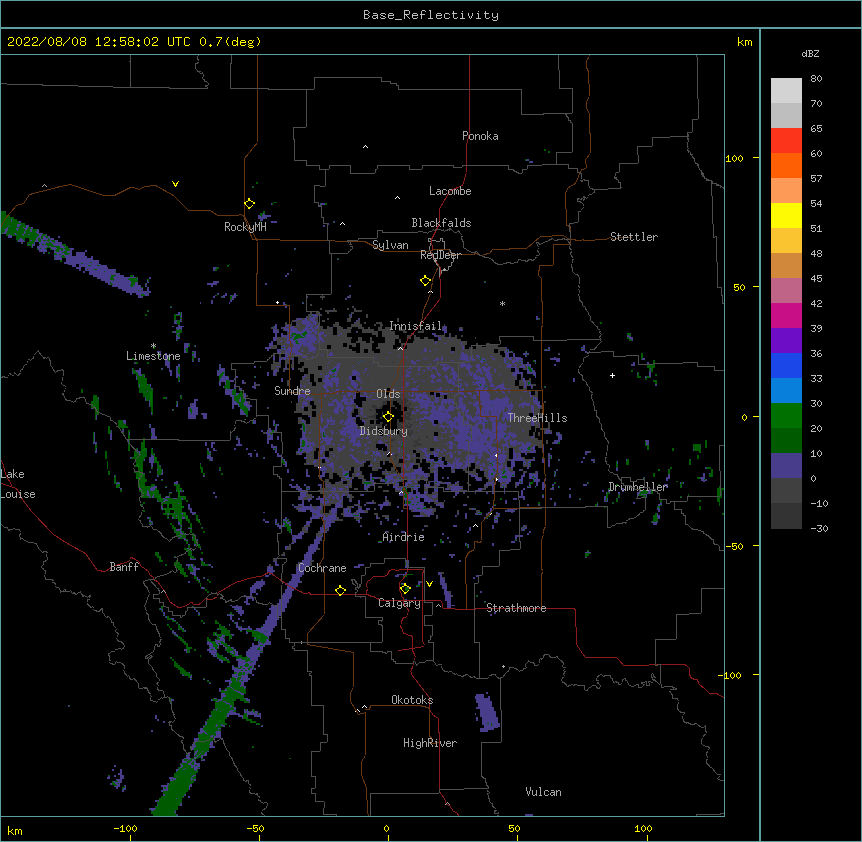This screenshot has width=862, height=842.
Task: Click the Stettler city label
Action: click(634, 237)
